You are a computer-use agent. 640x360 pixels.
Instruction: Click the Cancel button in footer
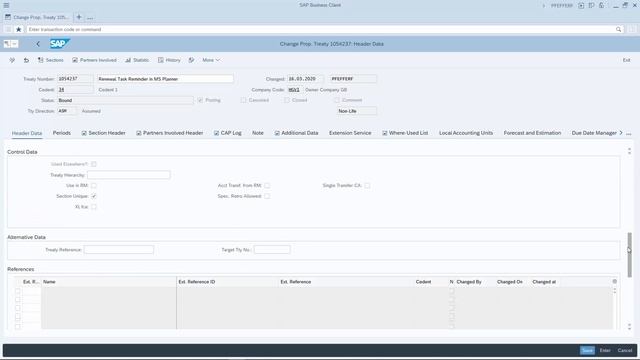(625, 350)
